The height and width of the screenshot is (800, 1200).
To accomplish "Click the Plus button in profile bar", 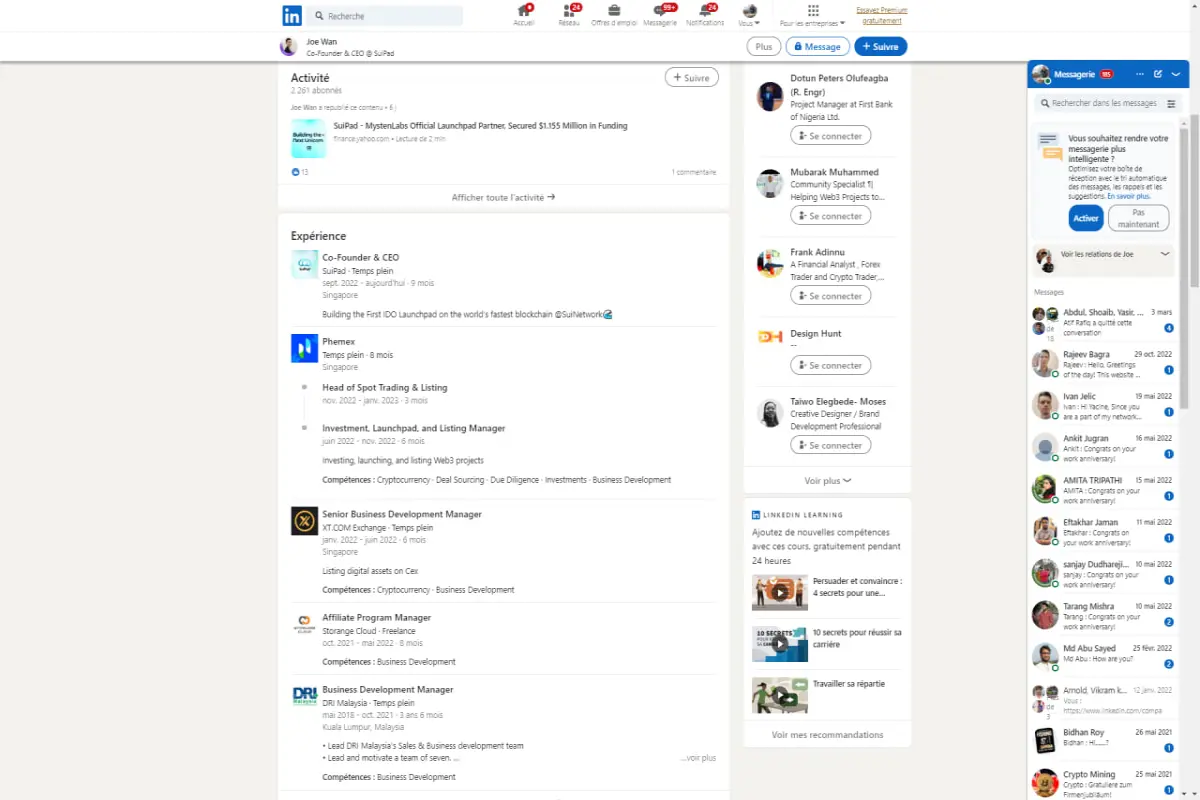I will tap(764, 46).
